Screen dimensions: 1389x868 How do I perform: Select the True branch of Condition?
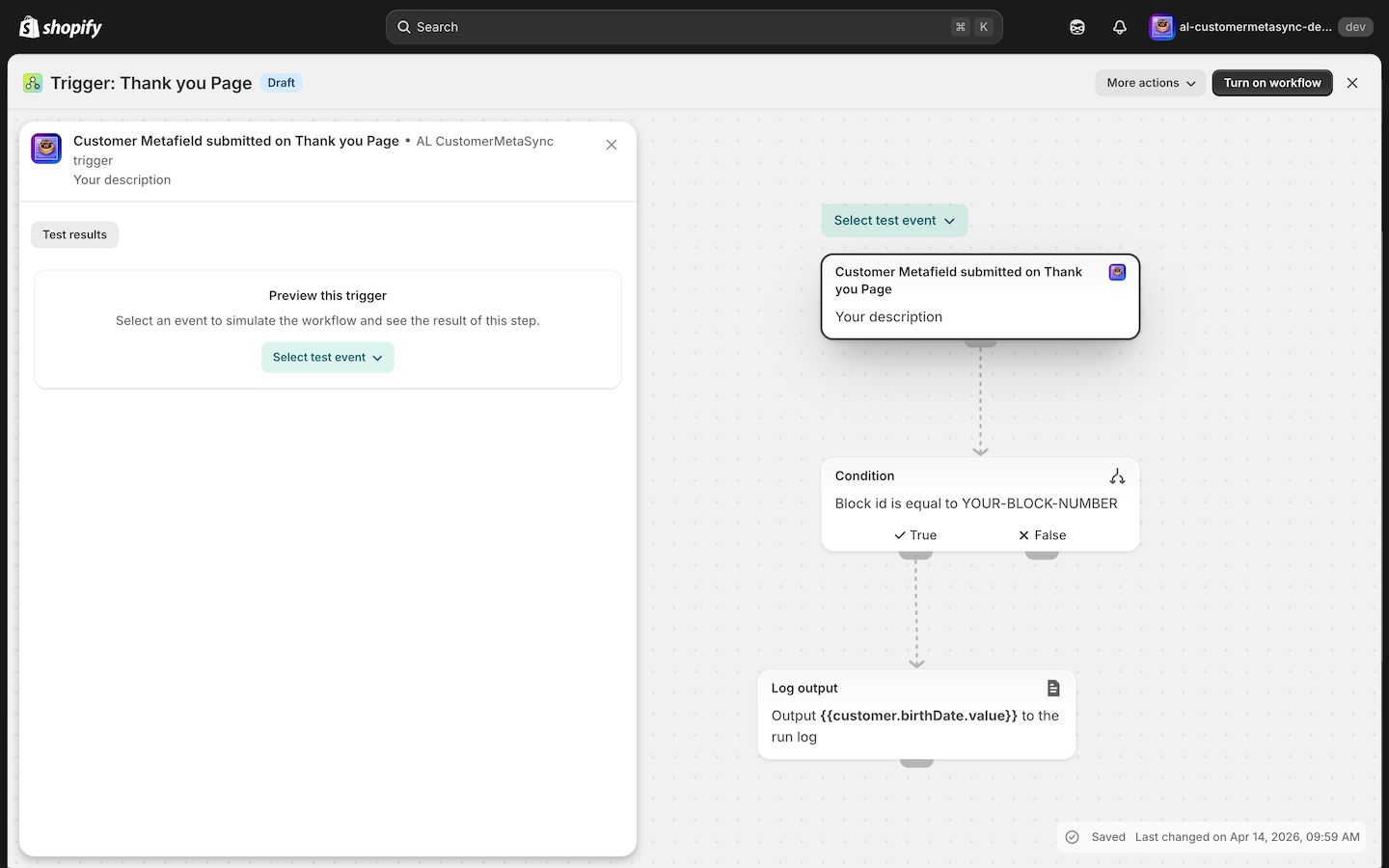click(x=915, y=535)
